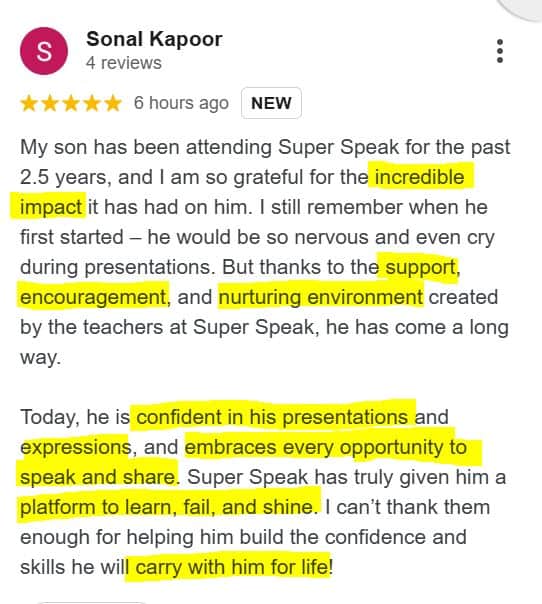This screenshot has height=604, width=542.
Task: View Sonal Kapoor's 4 reviews
Action: point(124,63)
